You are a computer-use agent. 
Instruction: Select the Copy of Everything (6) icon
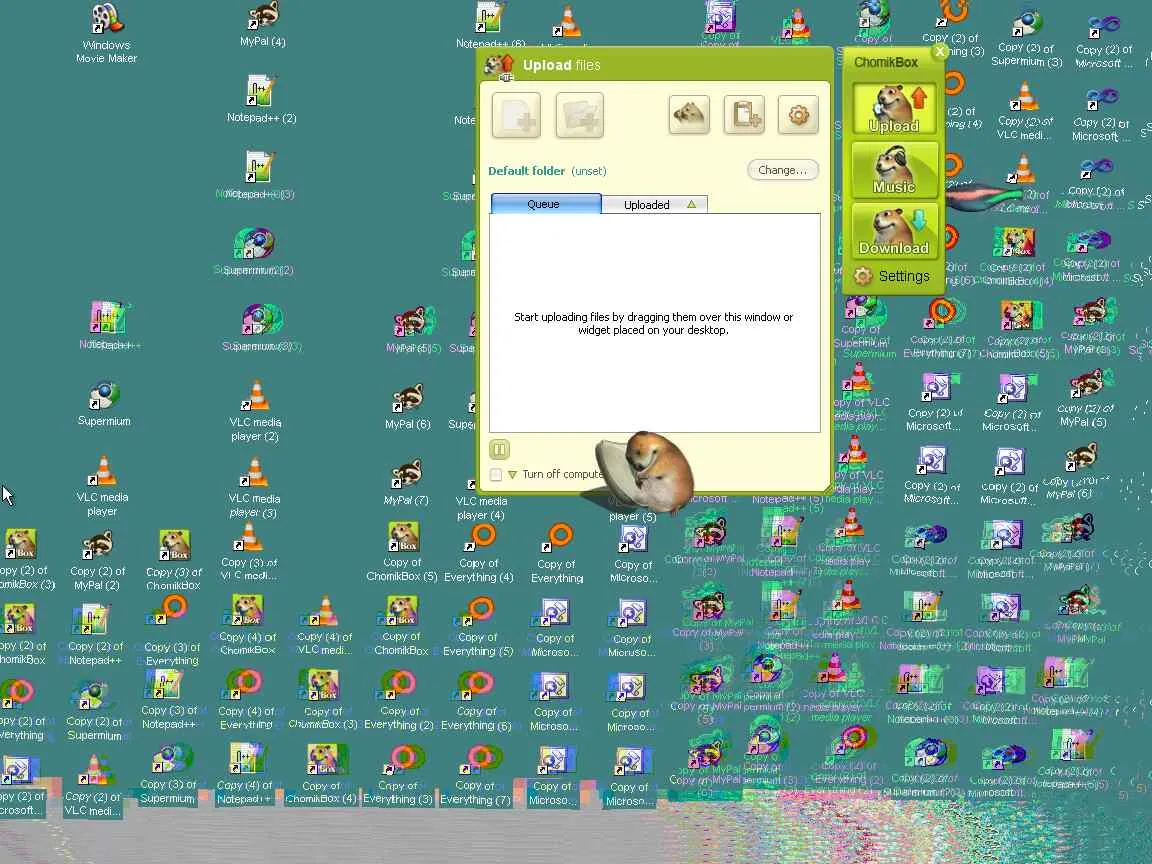(x=476, y=701)
